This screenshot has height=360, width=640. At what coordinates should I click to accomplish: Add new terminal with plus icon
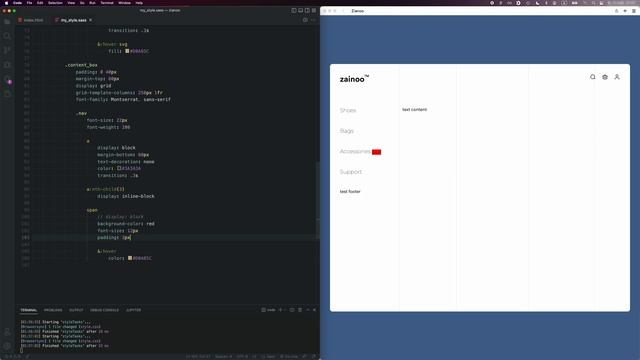point(280,310)
